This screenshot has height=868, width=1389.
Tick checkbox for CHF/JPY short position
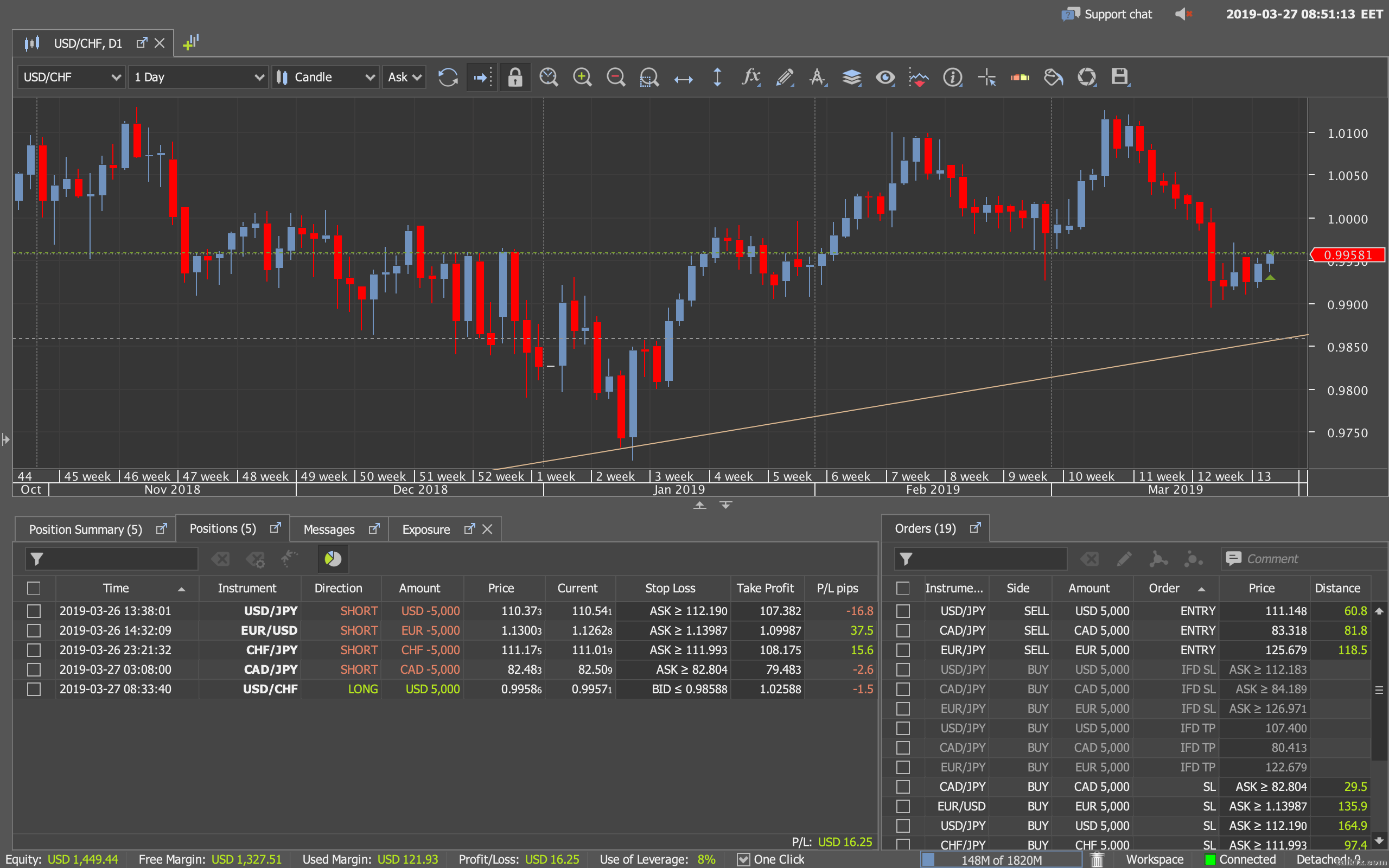[34, 650]
